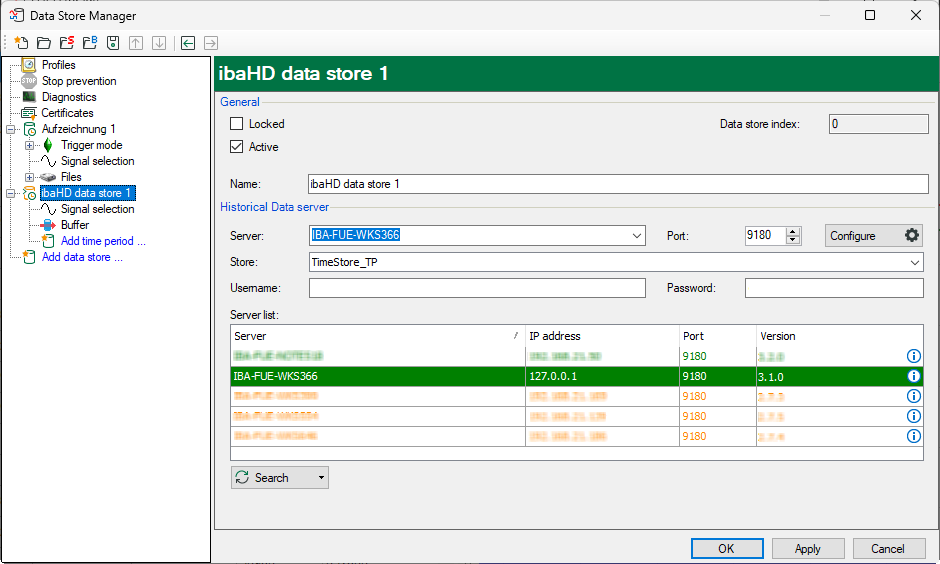Screen dimensions: 940x564
Task: Open the Server dropdown list
Action: (638, 236)
